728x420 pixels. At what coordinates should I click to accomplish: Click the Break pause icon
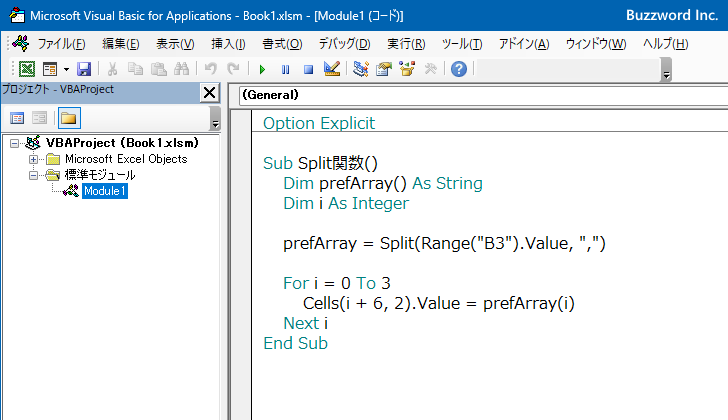point(286,70)
